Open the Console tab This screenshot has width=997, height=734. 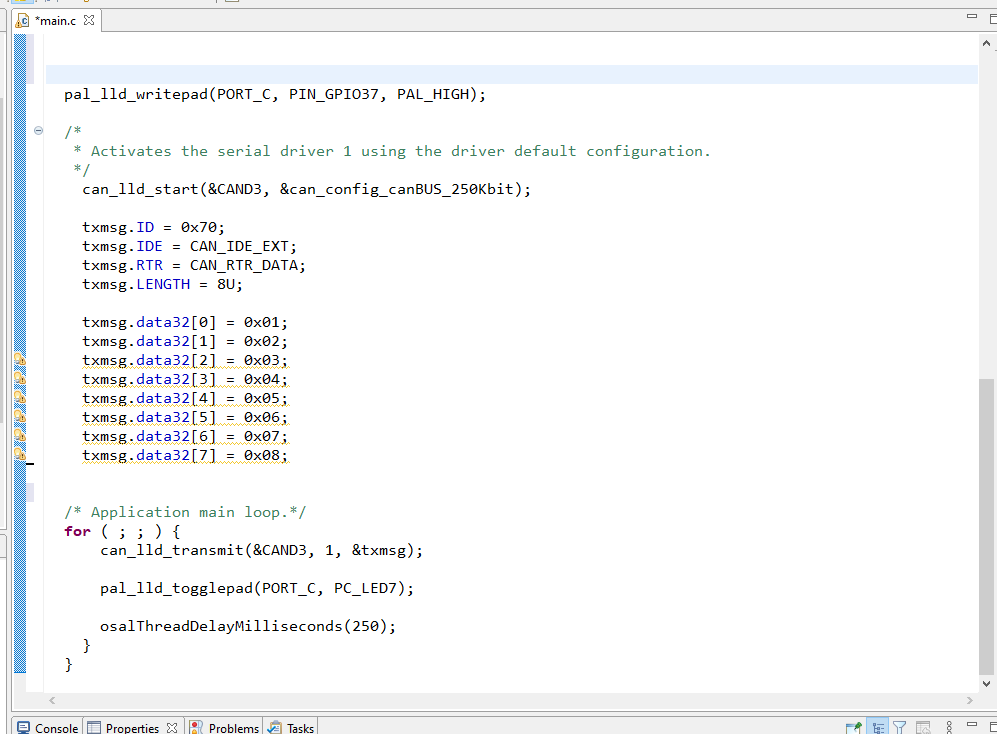tap(48, 728)
